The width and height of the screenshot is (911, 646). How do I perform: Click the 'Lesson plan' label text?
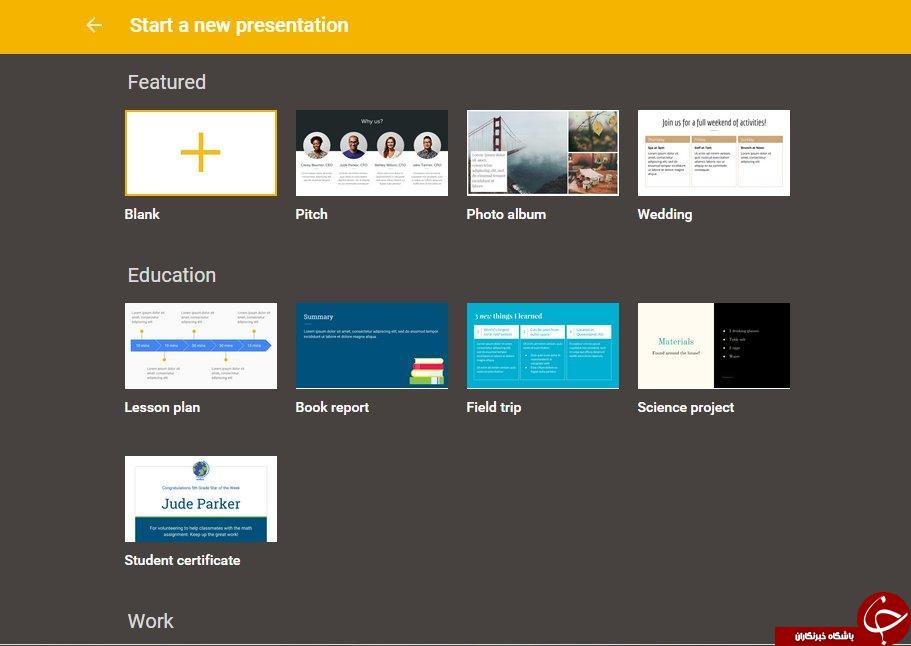[x=162, y=407]
